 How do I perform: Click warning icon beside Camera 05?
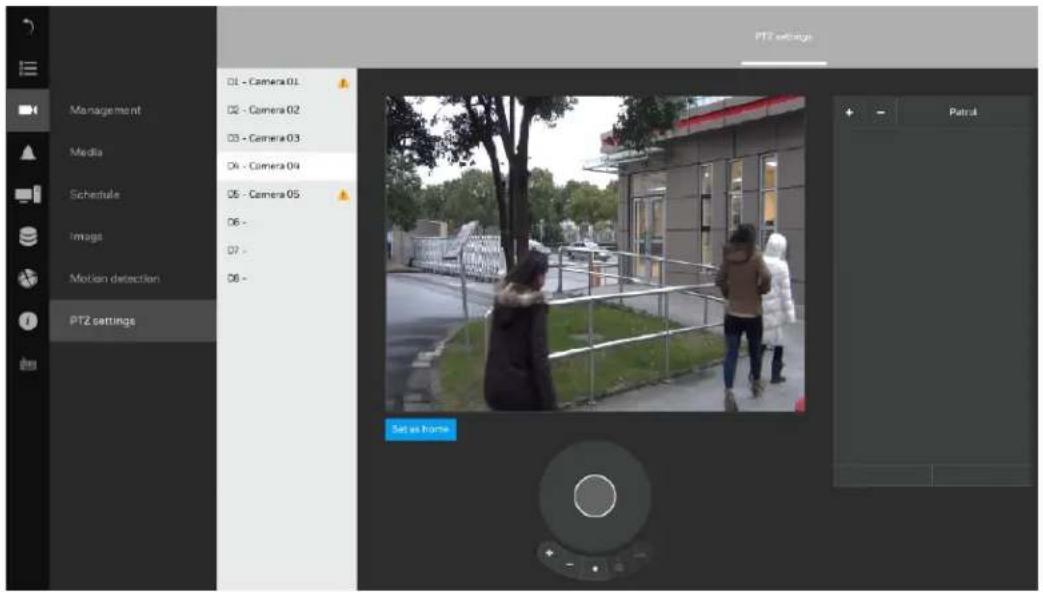(x=343, y=195)
